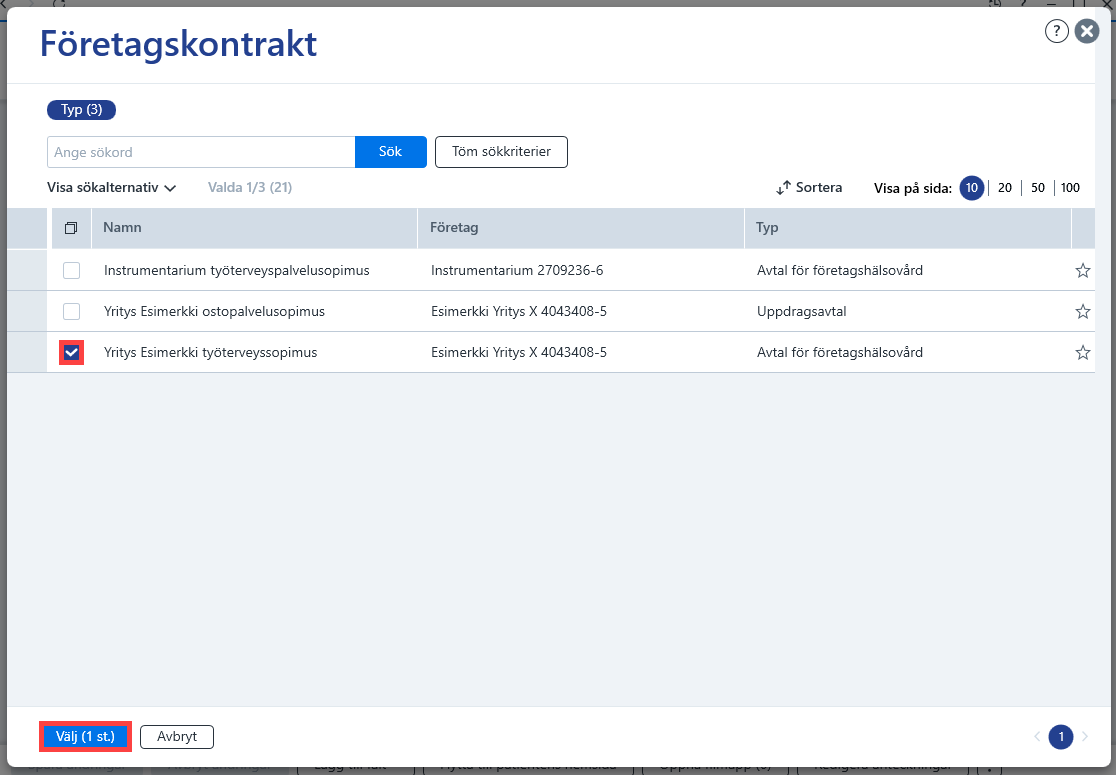Open the help question mark icon
Viewport: 1116px width, 775px height.
(x=1056, y=31)
